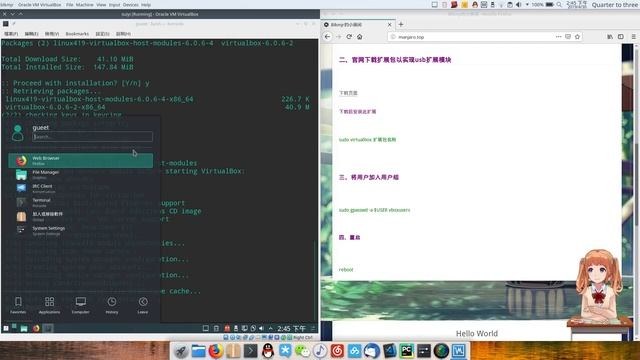The height and width of the screenshot is (360, 640).
Task: Switch to History tab in launcher
Action: [112, 305]
